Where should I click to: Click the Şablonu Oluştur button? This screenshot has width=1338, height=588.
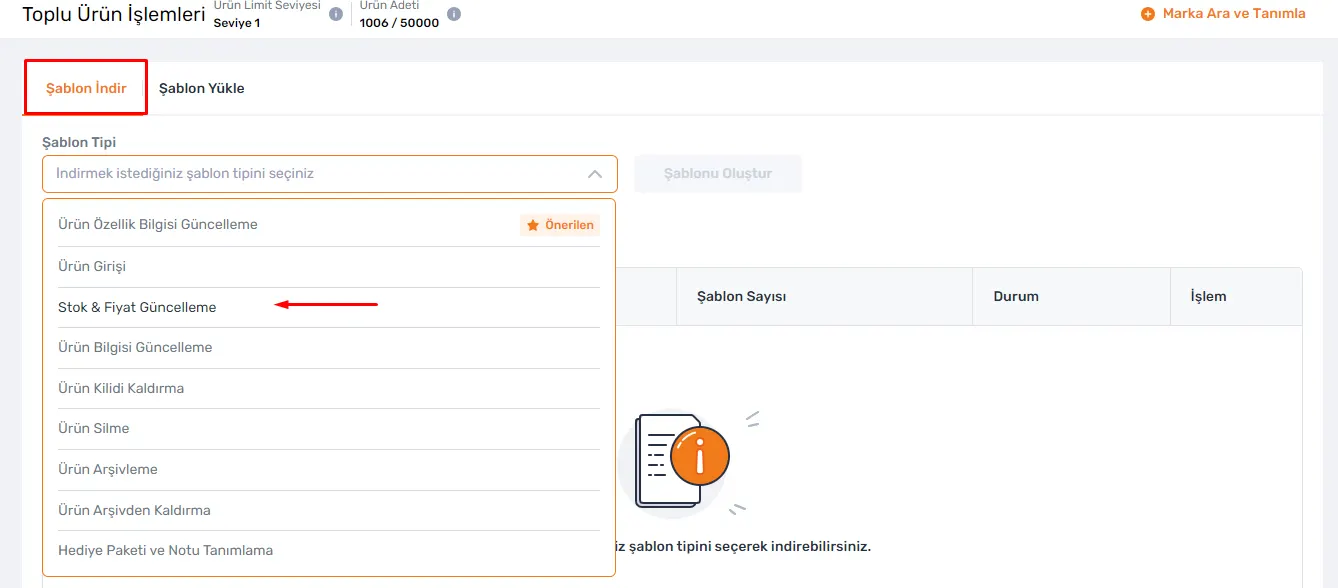(718, 174)
